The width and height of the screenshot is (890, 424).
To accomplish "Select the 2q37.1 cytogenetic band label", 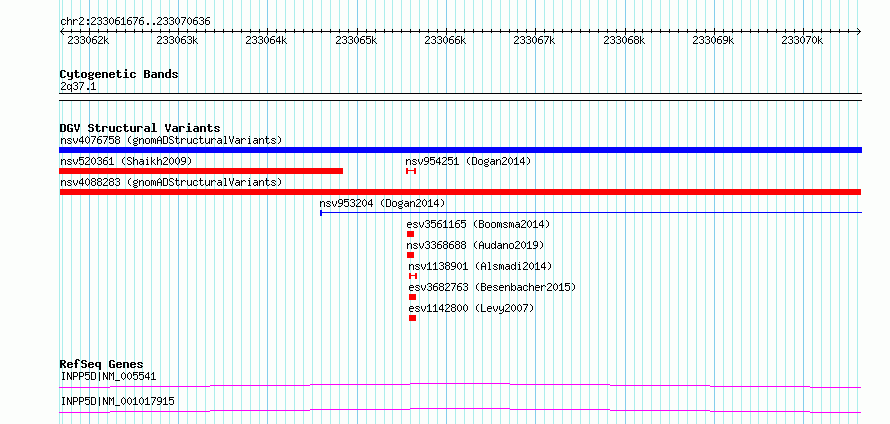I will (78, 86).
